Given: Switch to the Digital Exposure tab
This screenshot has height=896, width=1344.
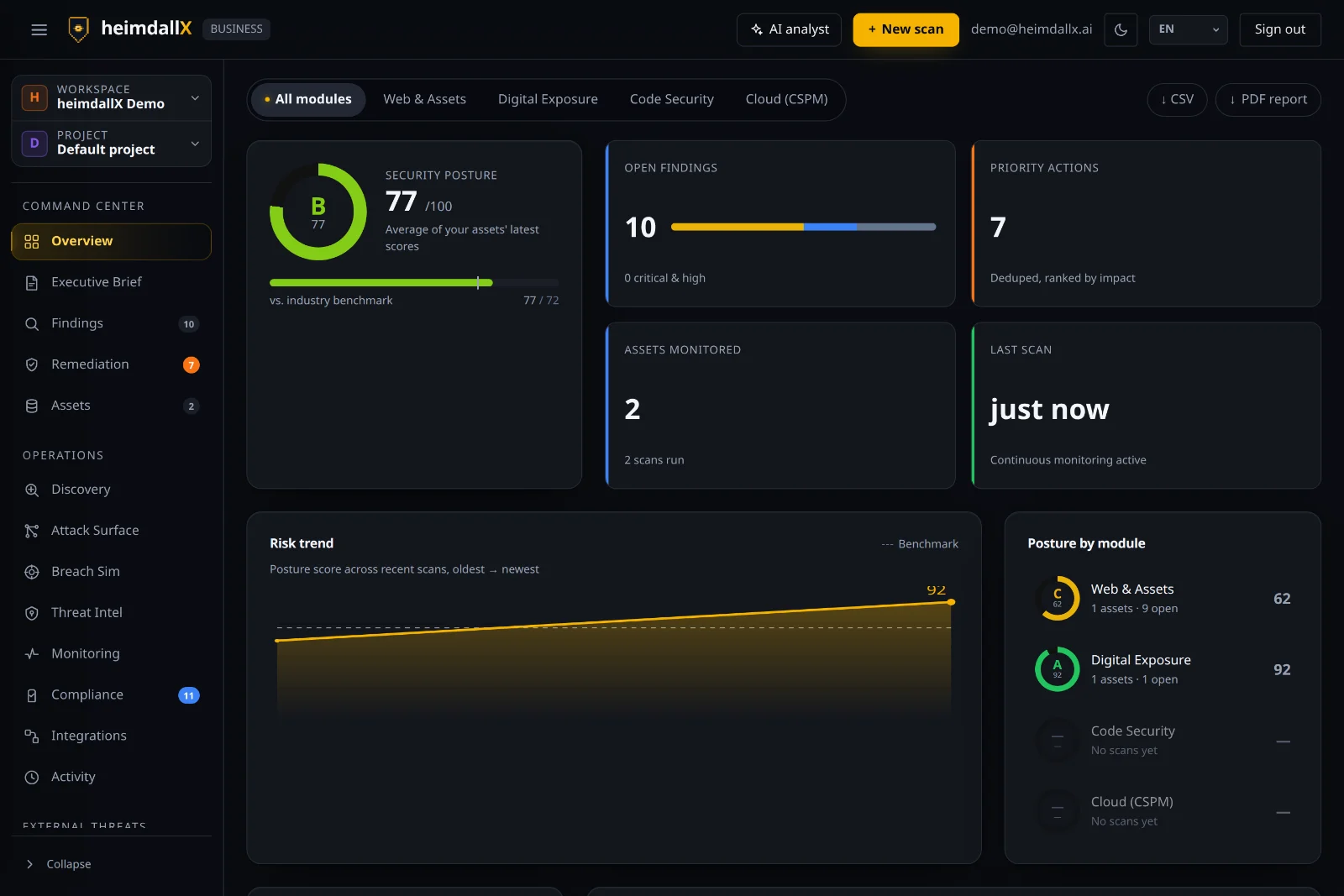Looking at the screenshot, I should [x=548, y=99].
